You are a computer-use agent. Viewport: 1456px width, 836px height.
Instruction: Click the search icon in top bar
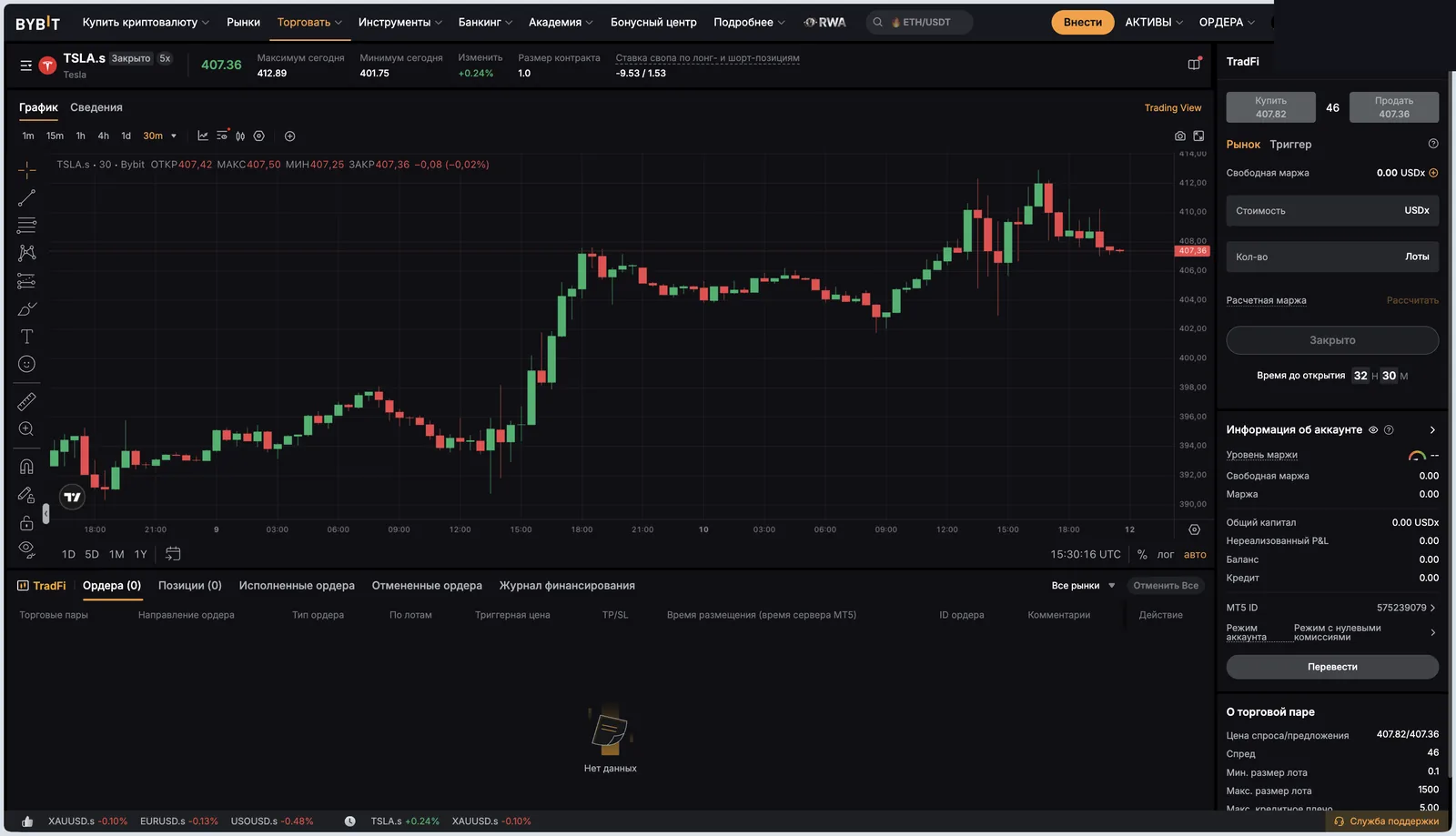coord(878,22)
